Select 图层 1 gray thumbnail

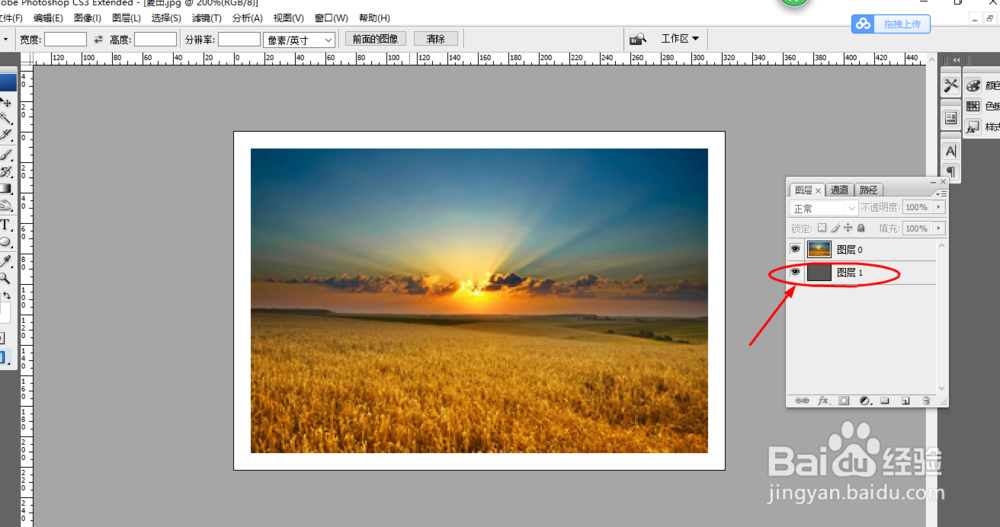tap(819, 272)
